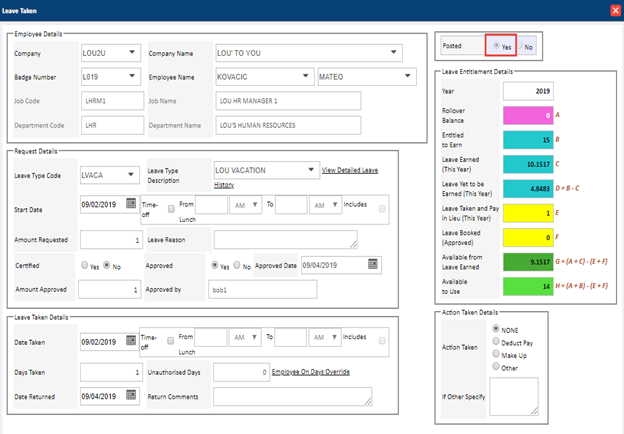This screenshot has height=434, width=624.
Task: Focus the Return Comments text area
Action: pos(292,397)
